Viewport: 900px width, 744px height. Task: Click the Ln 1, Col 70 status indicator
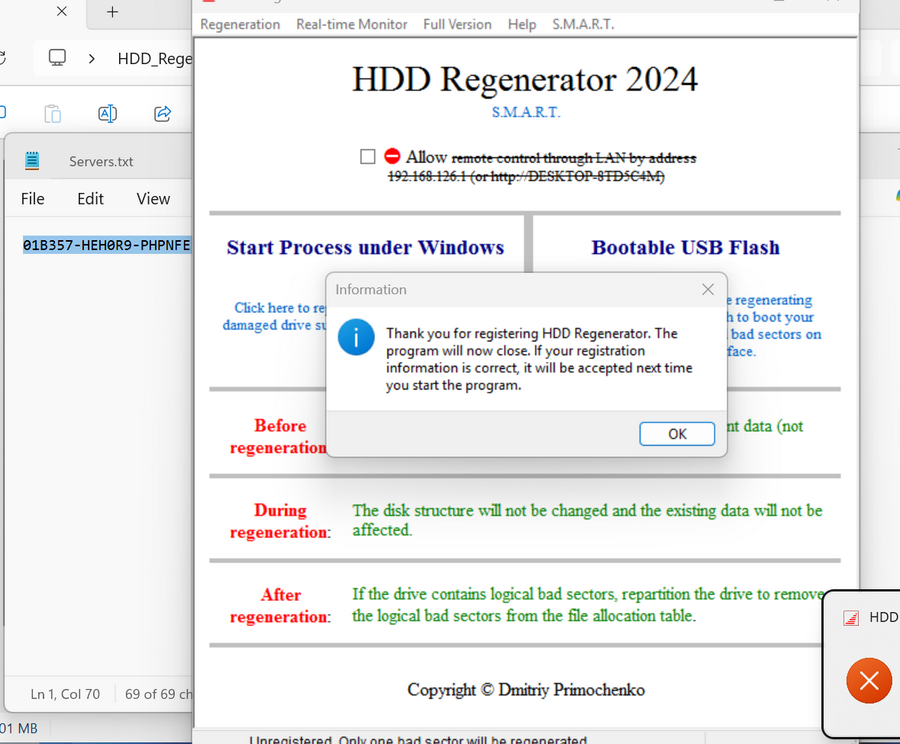tap(65, 694)
